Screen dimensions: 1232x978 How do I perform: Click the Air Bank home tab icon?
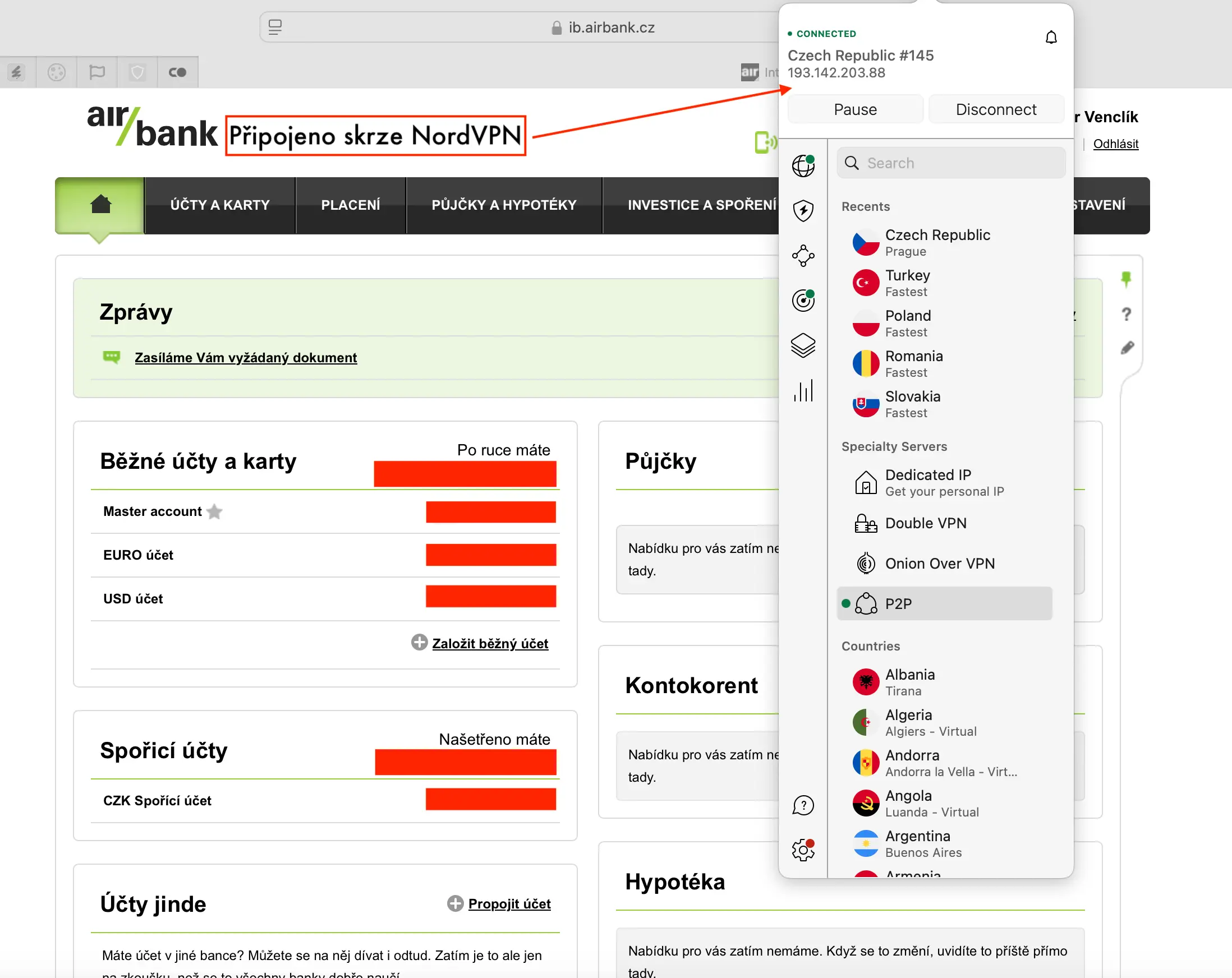pyautogui.click(x=100, y=205)
